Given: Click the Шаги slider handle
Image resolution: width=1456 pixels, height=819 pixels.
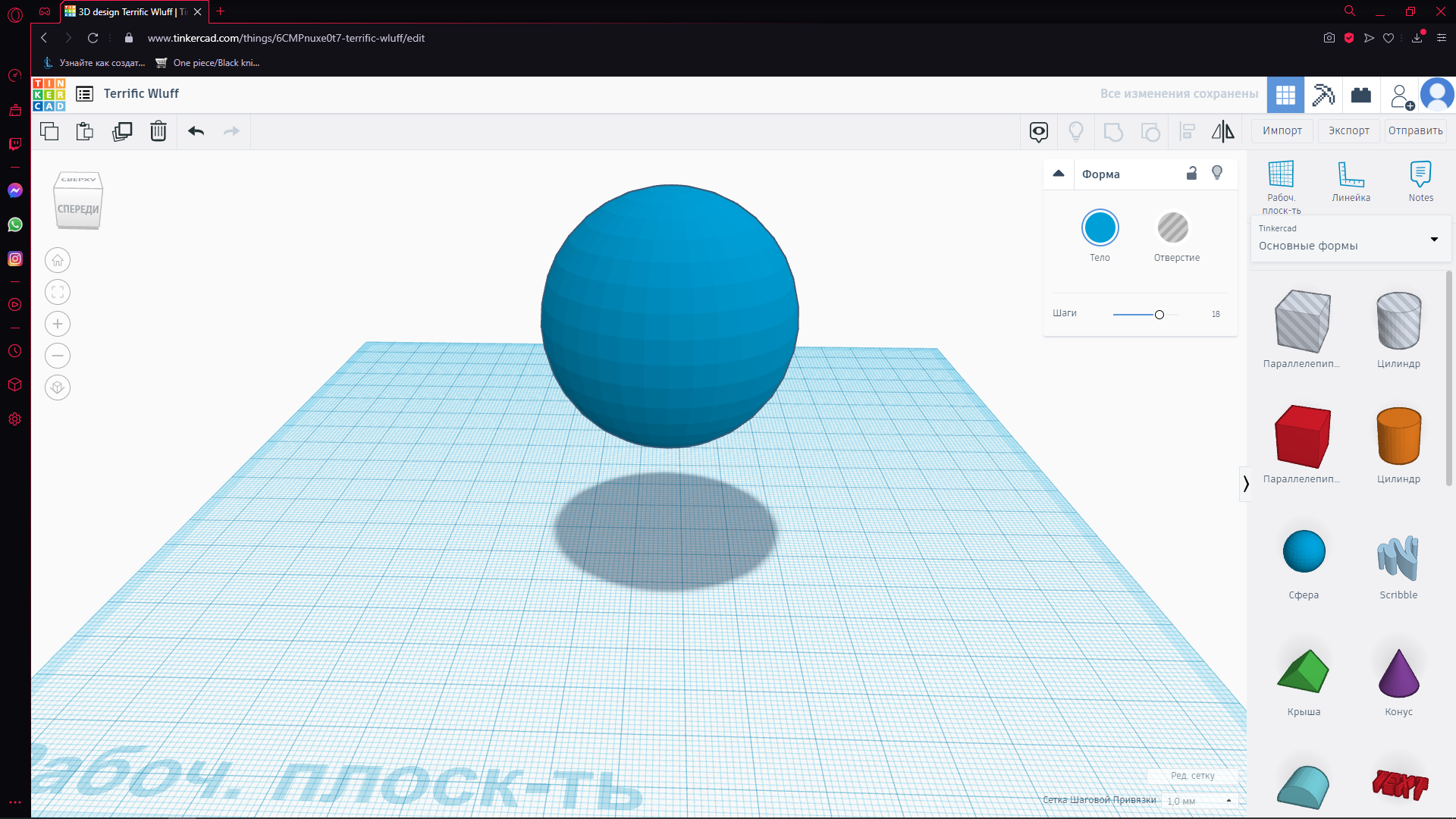Looking at the screenshot, I should (x=1159, y=315).
